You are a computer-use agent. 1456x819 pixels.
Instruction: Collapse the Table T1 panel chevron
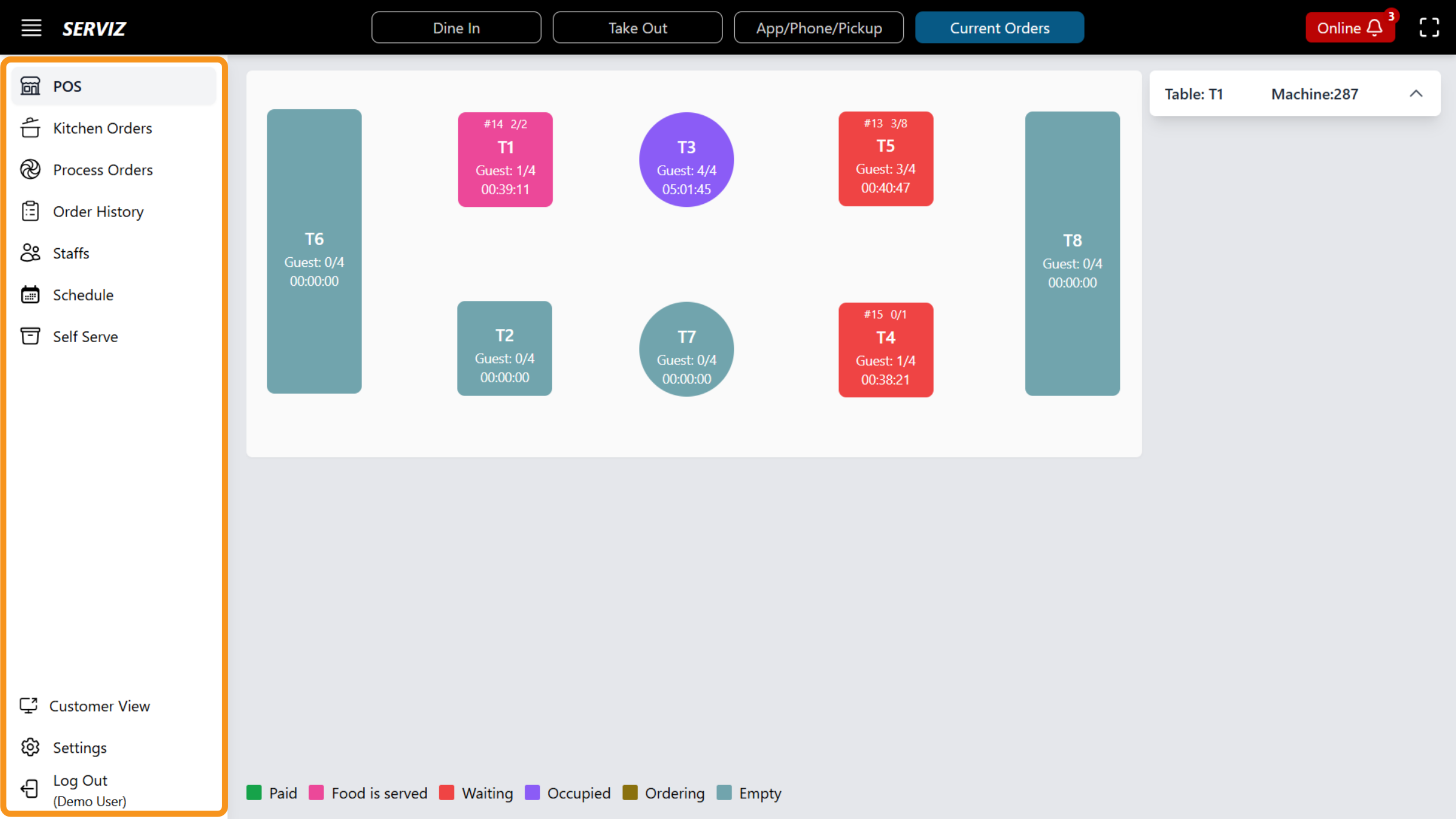coord(1417,93)
